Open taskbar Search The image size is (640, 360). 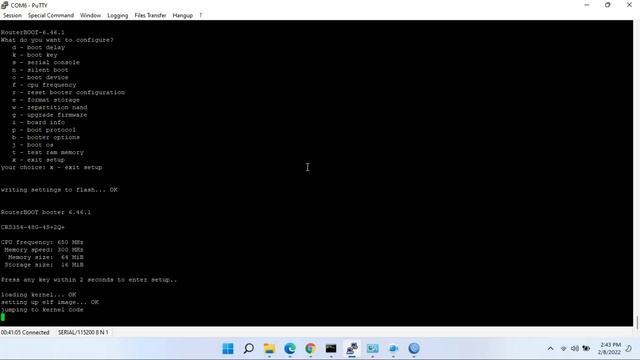249,349
